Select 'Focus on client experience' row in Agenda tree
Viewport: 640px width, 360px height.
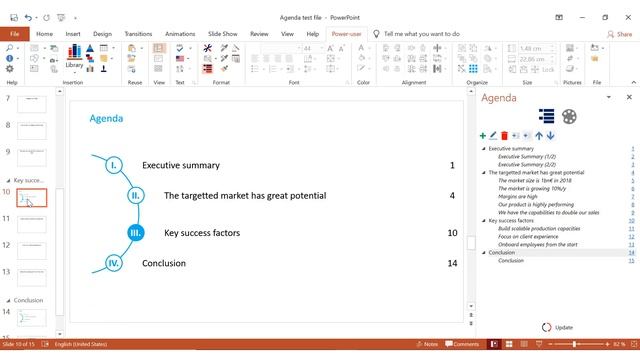528,237
